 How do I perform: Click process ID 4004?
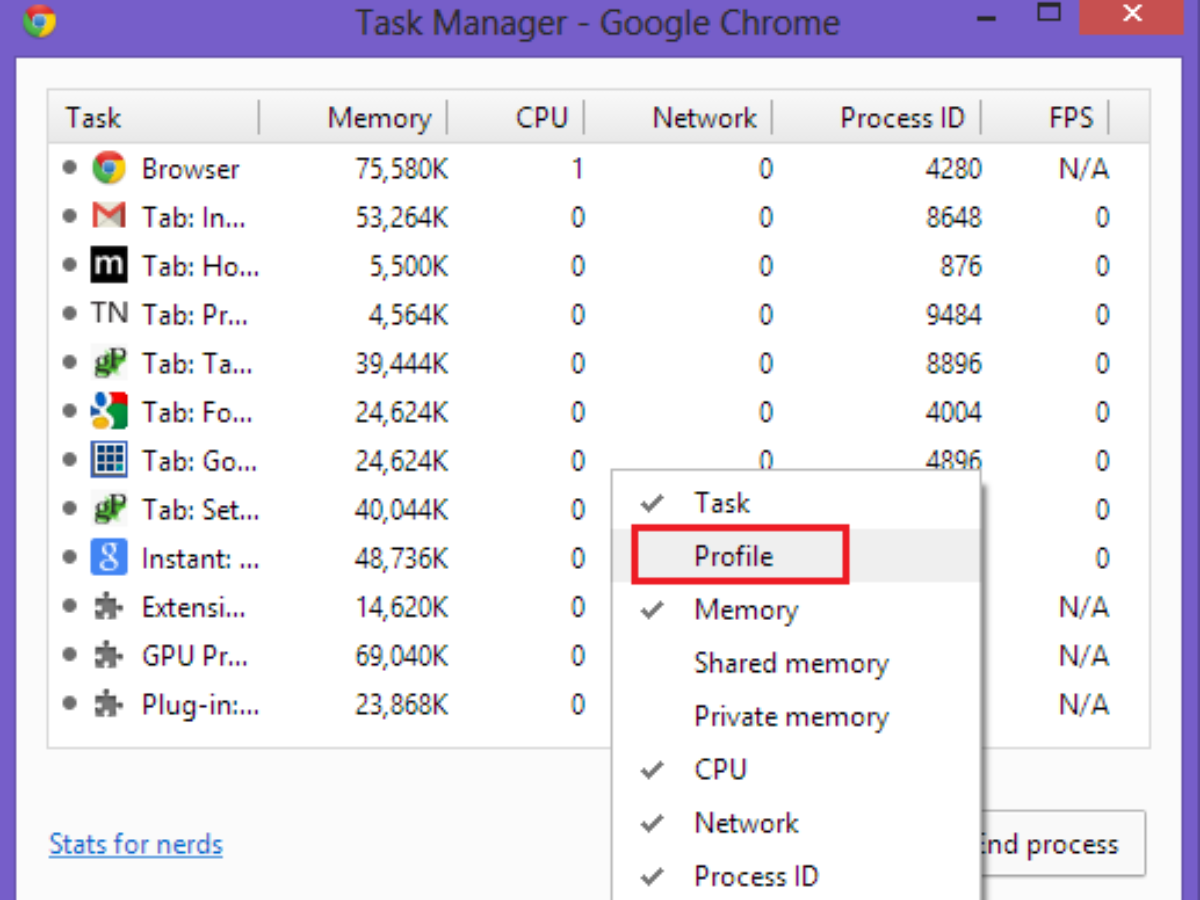954,412
